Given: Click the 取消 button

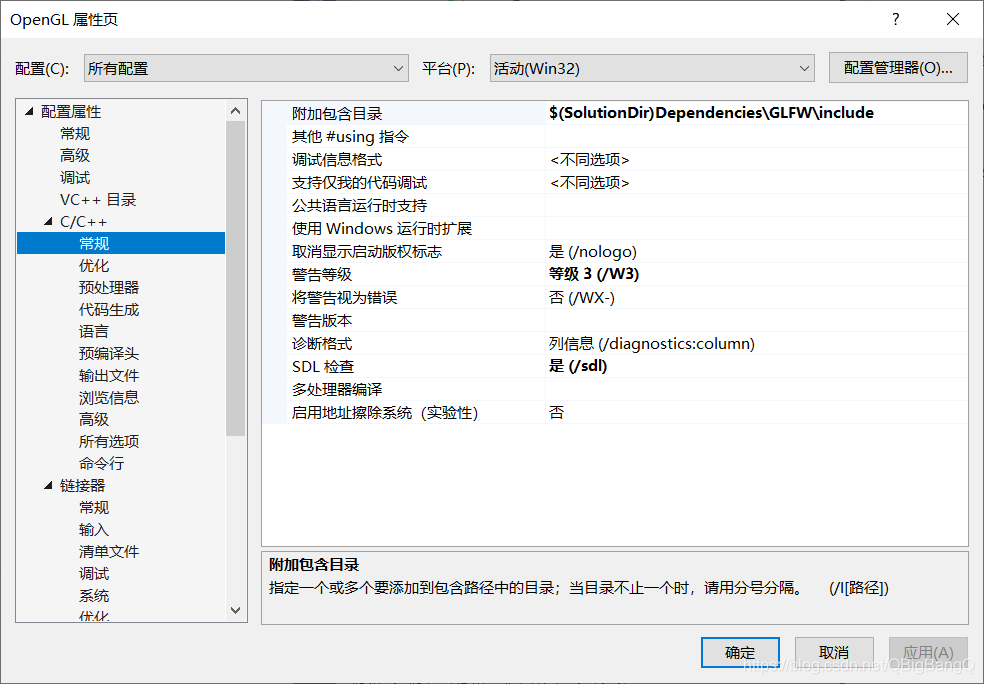Looking at the screenshot, I should click(x=834, y=653).
